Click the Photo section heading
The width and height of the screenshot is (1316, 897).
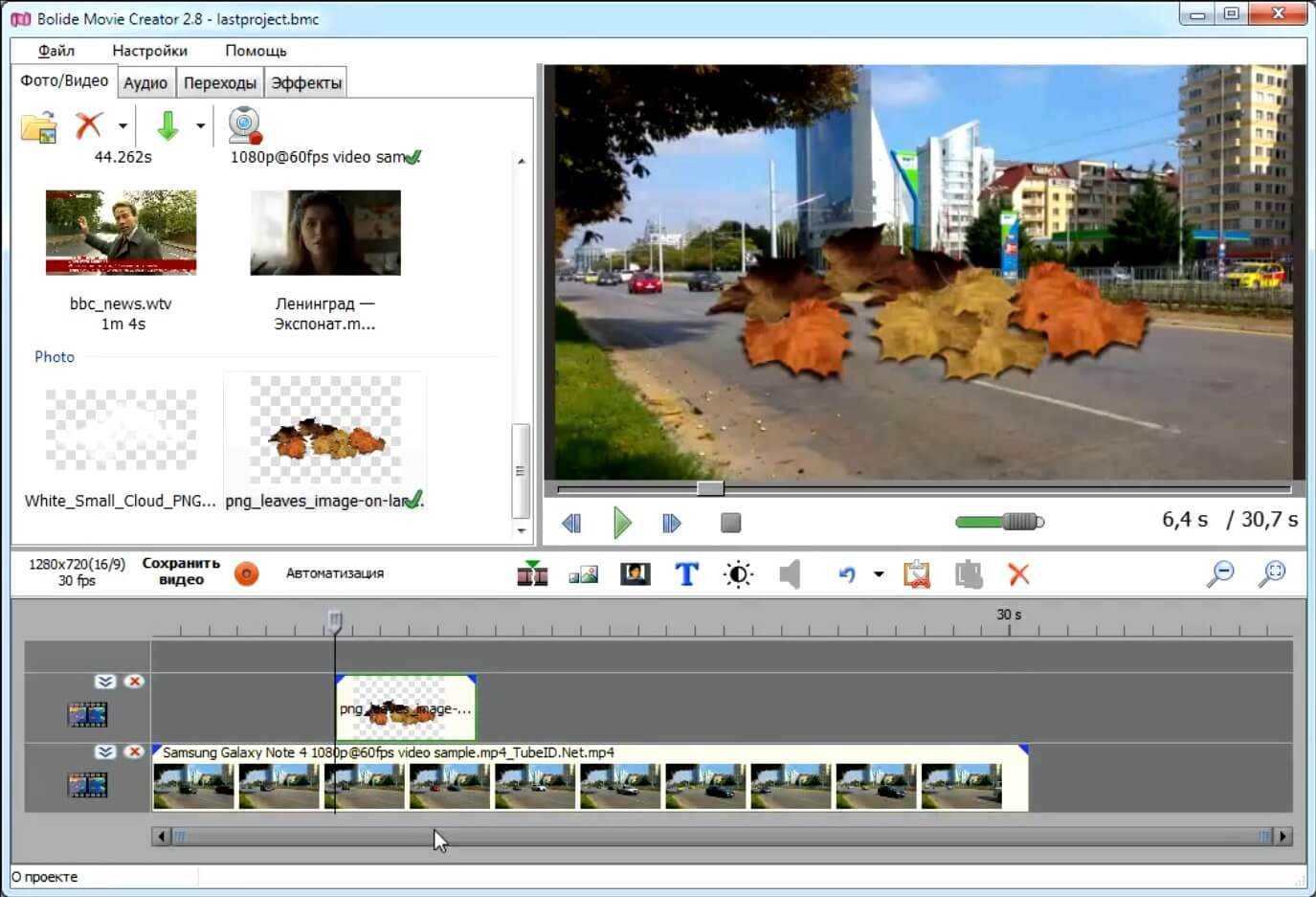coord(55,357)
